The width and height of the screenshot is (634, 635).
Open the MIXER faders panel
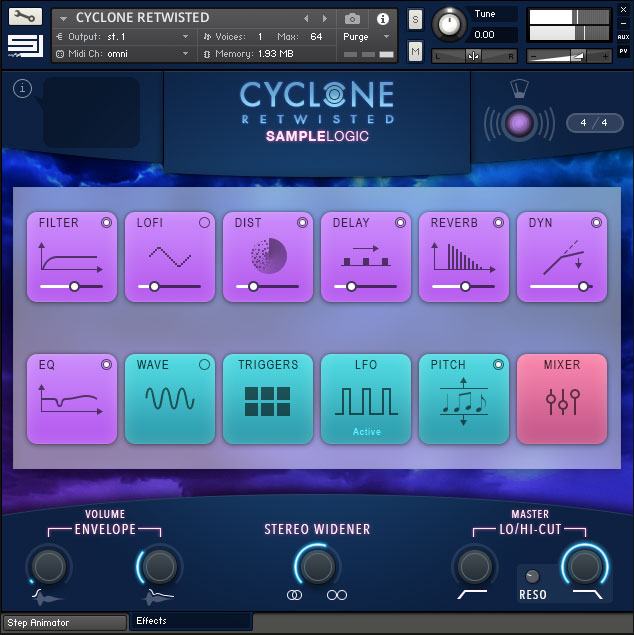[561, 399]
